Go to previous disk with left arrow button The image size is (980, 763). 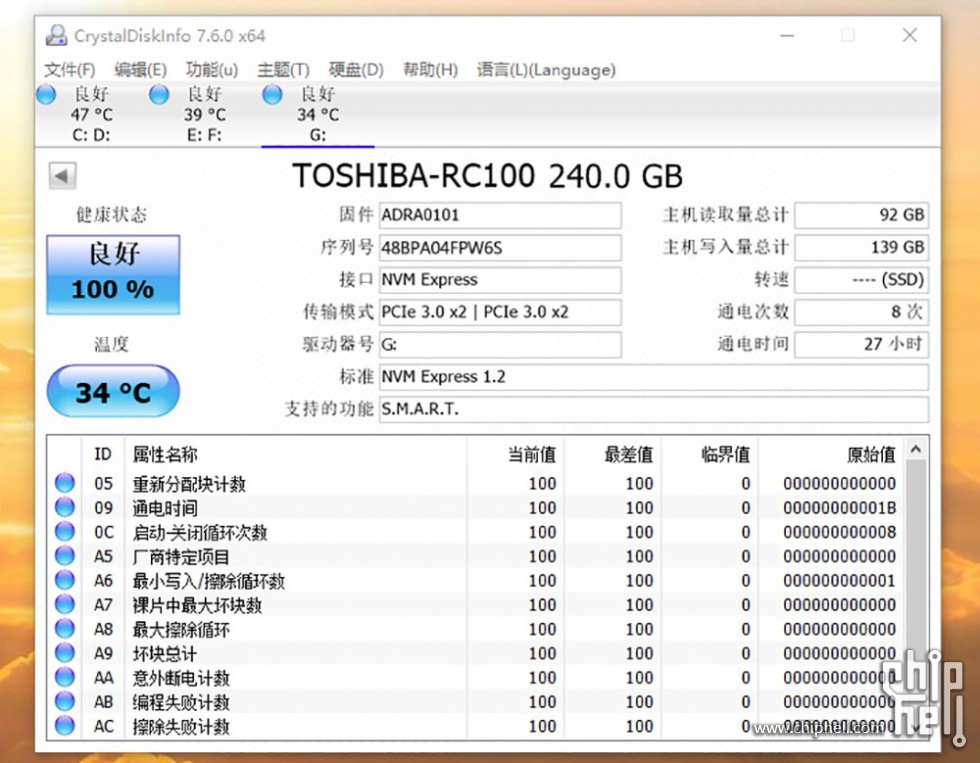[x=62, y=176]
